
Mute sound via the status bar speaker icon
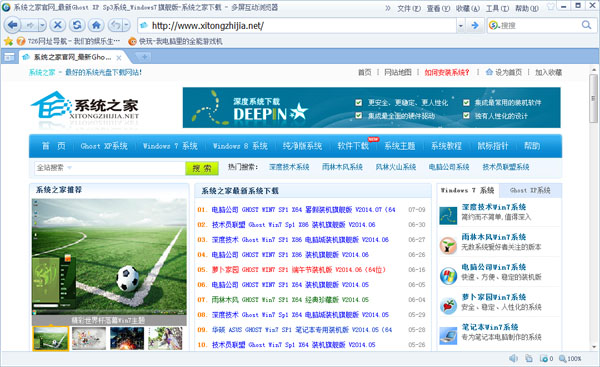click(513, 358)
